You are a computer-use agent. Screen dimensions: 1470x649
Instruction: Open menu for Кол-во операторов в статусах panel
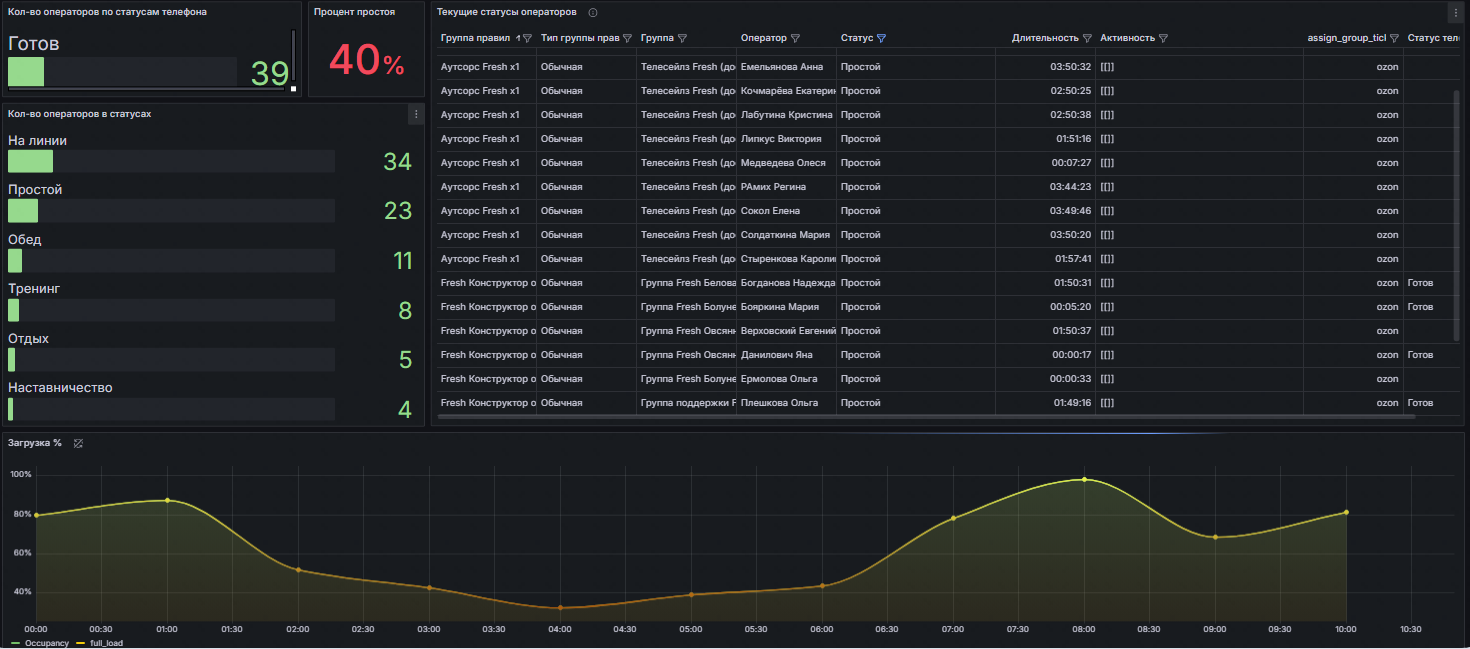[x=415, y=114]
